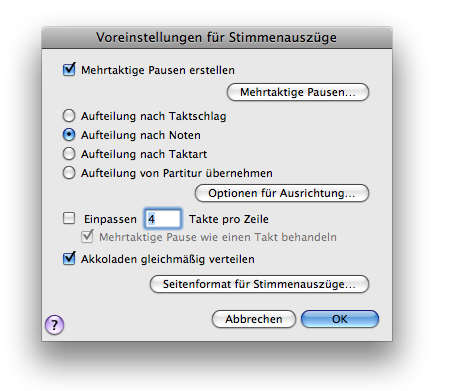Choose Aufteilung nach Taktart radio option

click(69, 154)
